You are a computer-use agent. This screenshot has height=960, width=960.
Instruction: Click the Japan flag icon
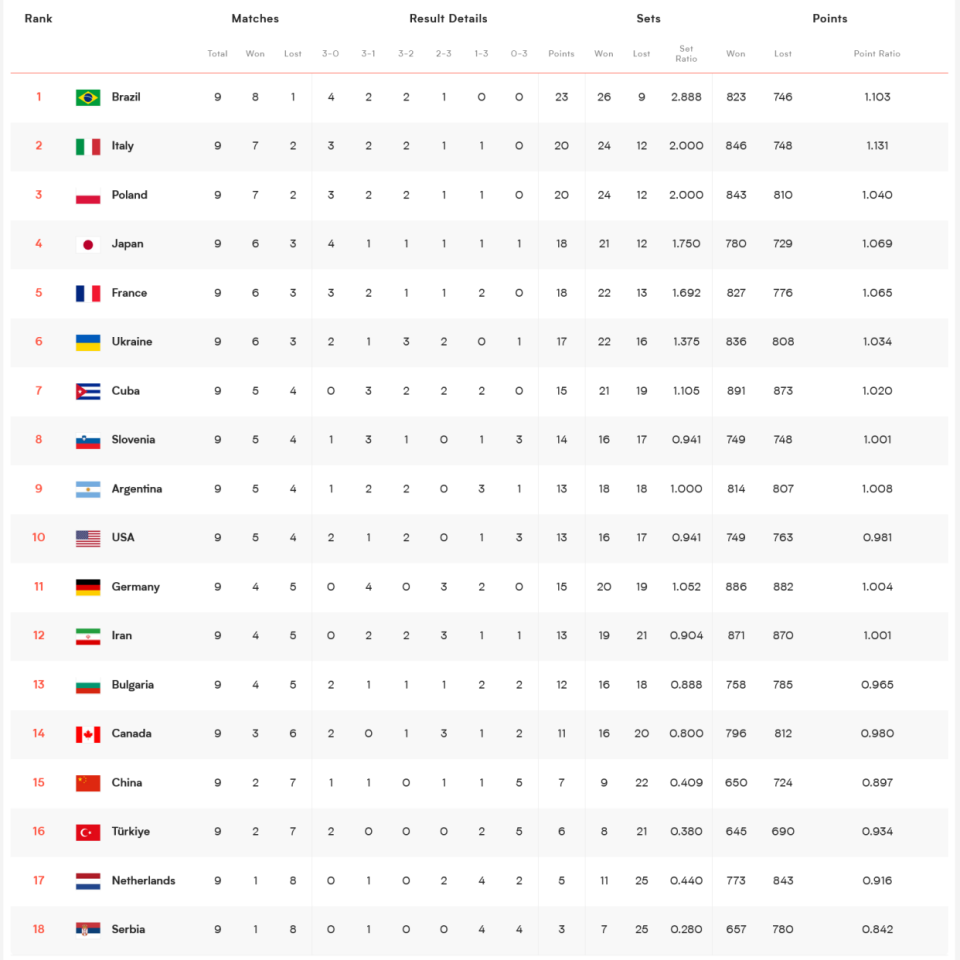tap(88, 244)
